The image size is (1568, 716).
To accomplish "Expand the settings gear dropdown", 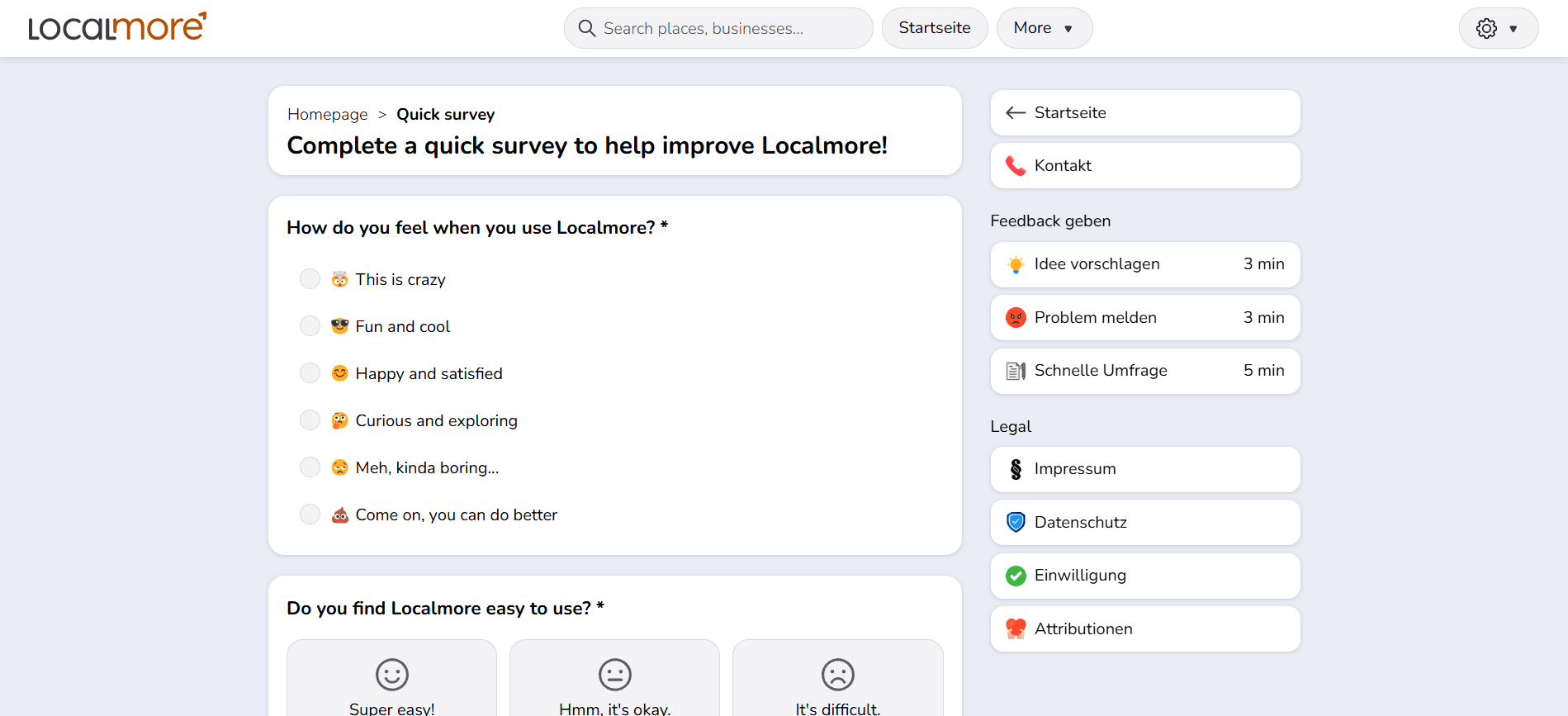I will coord(1498,29).
